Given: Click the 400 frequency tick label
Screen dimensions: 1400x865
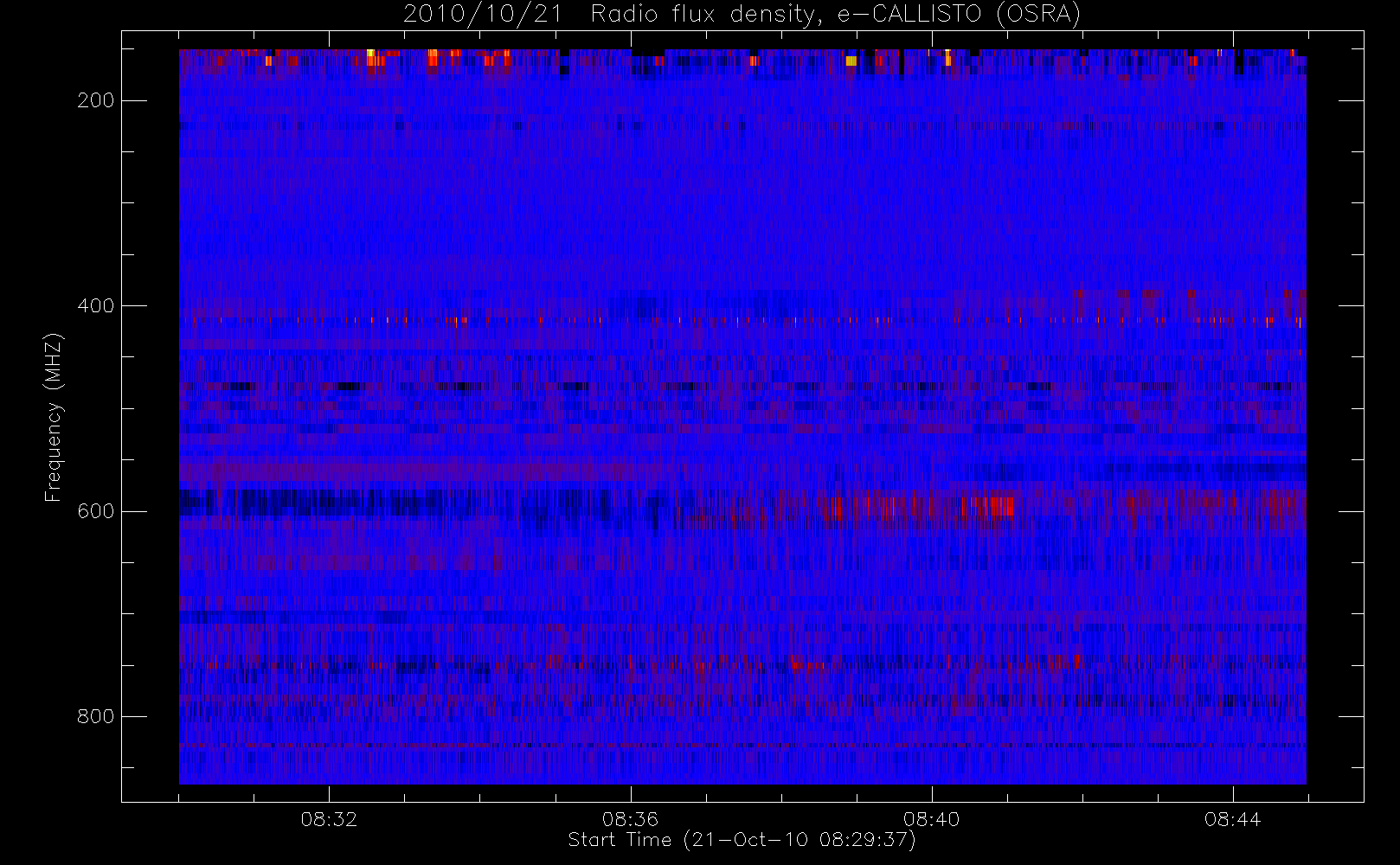Looking at the screenshot, I should coord(95,306).
